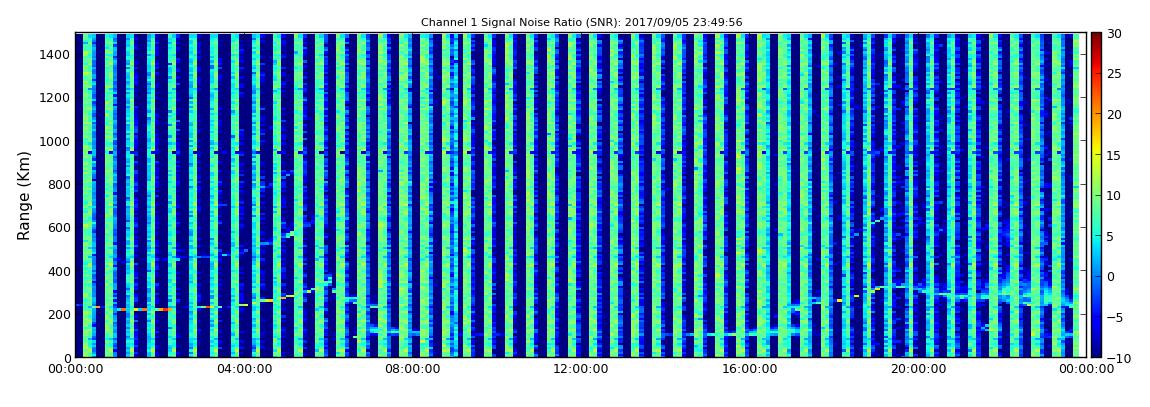Click the colorbar value −10 label
This screenshot has height=407, width=1150.
click(x=1118, y=357)
